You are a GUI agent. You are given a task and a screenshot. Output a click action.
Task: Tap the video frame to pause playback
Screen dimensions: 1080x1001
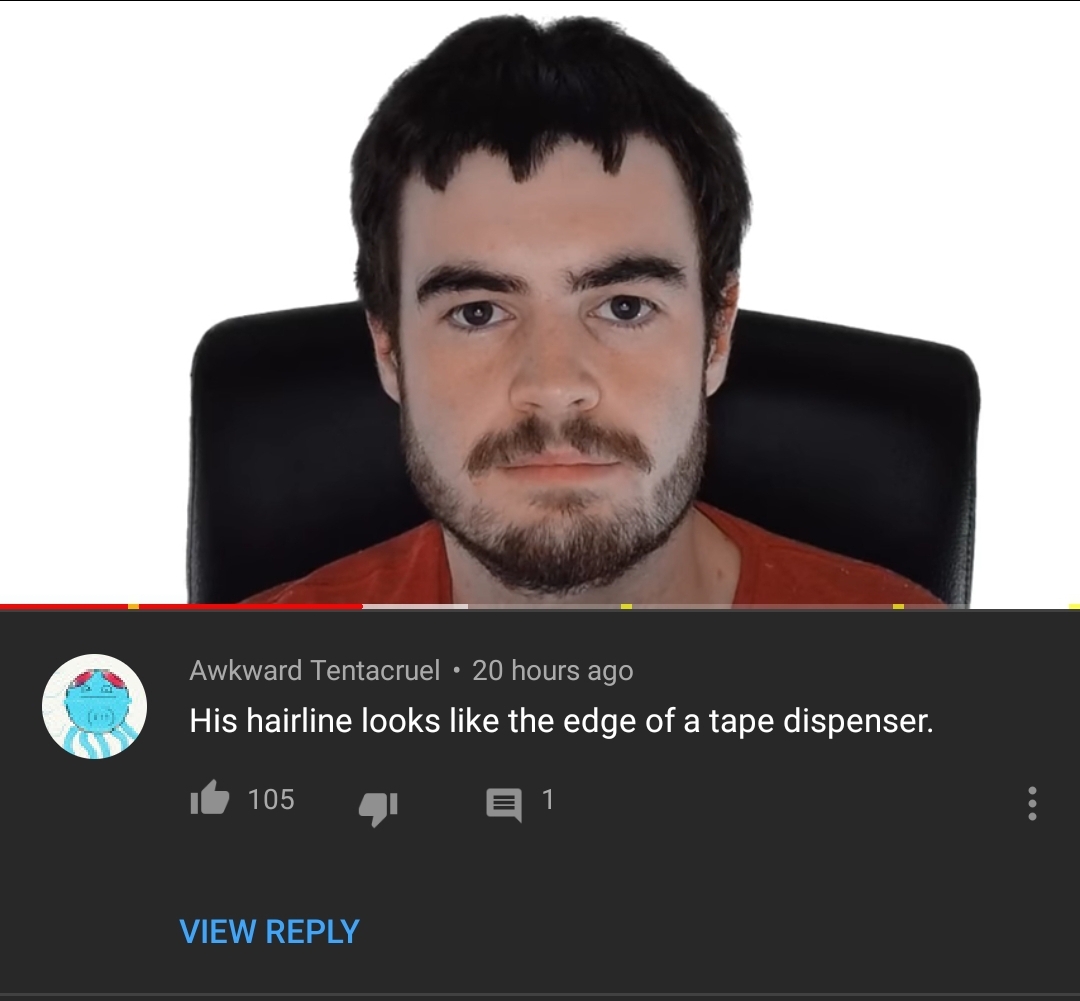coord(540,302)
